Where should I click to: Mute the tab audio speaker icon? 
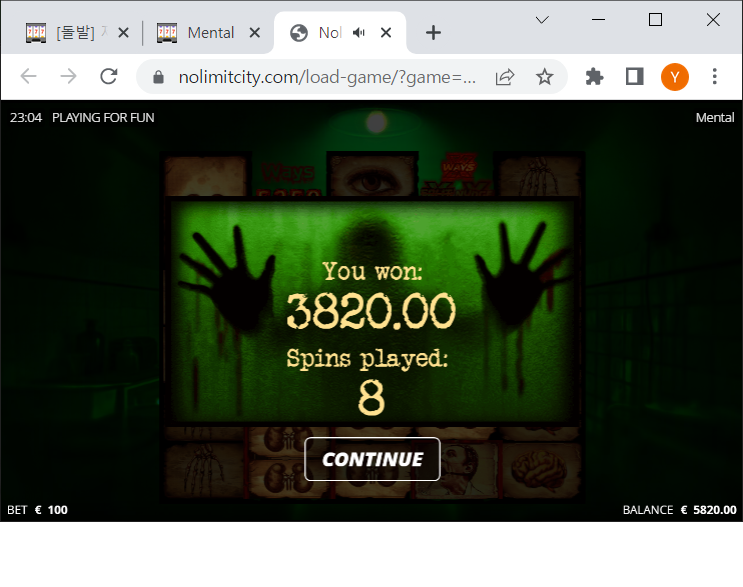[359, 32]
